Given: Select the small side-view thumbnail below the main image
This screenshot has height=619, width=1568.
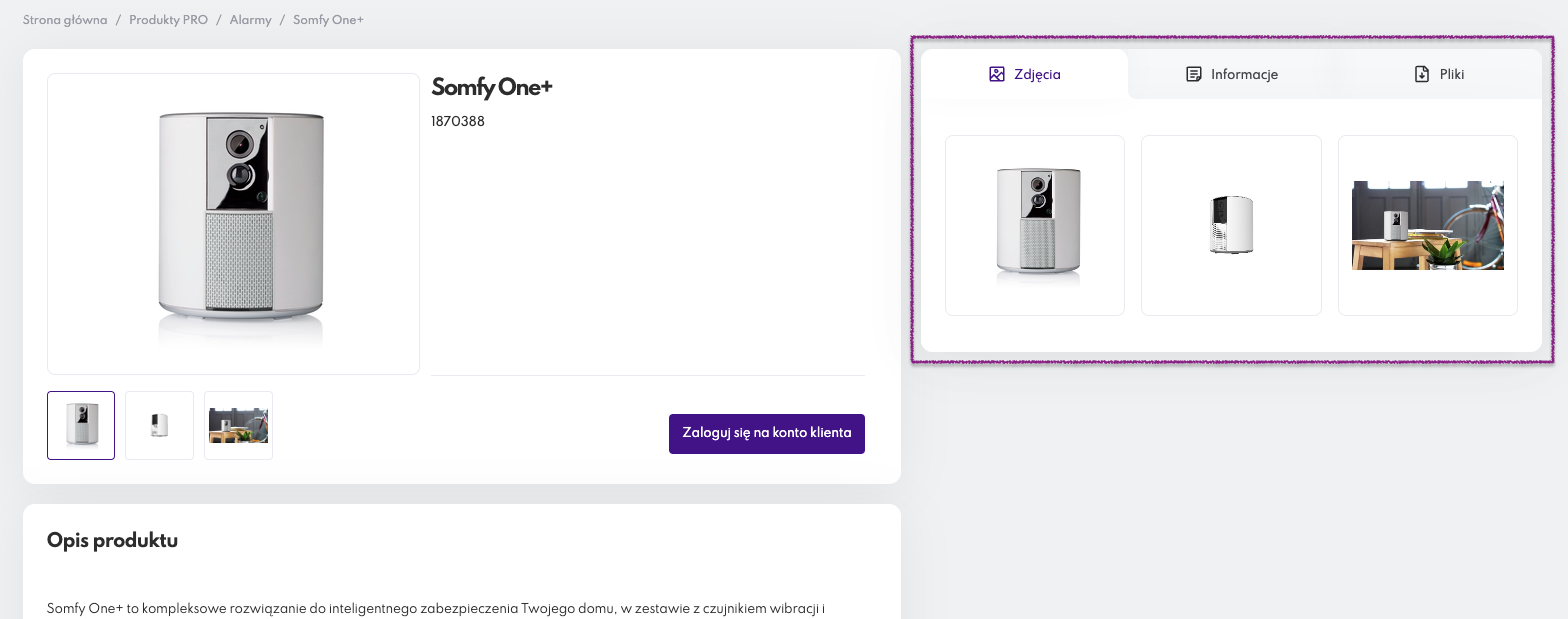Looking at the screenshot, I should click(x=159, y=425).
